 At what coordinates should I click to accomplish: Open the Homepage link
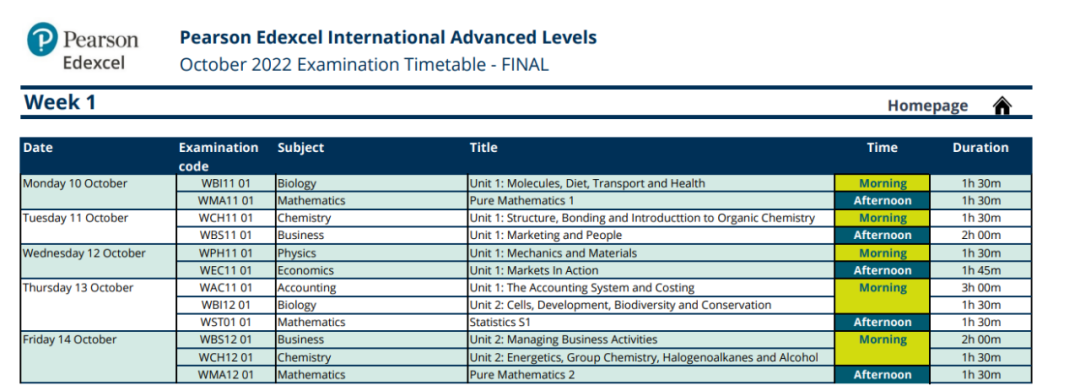(x=927, y=106)
